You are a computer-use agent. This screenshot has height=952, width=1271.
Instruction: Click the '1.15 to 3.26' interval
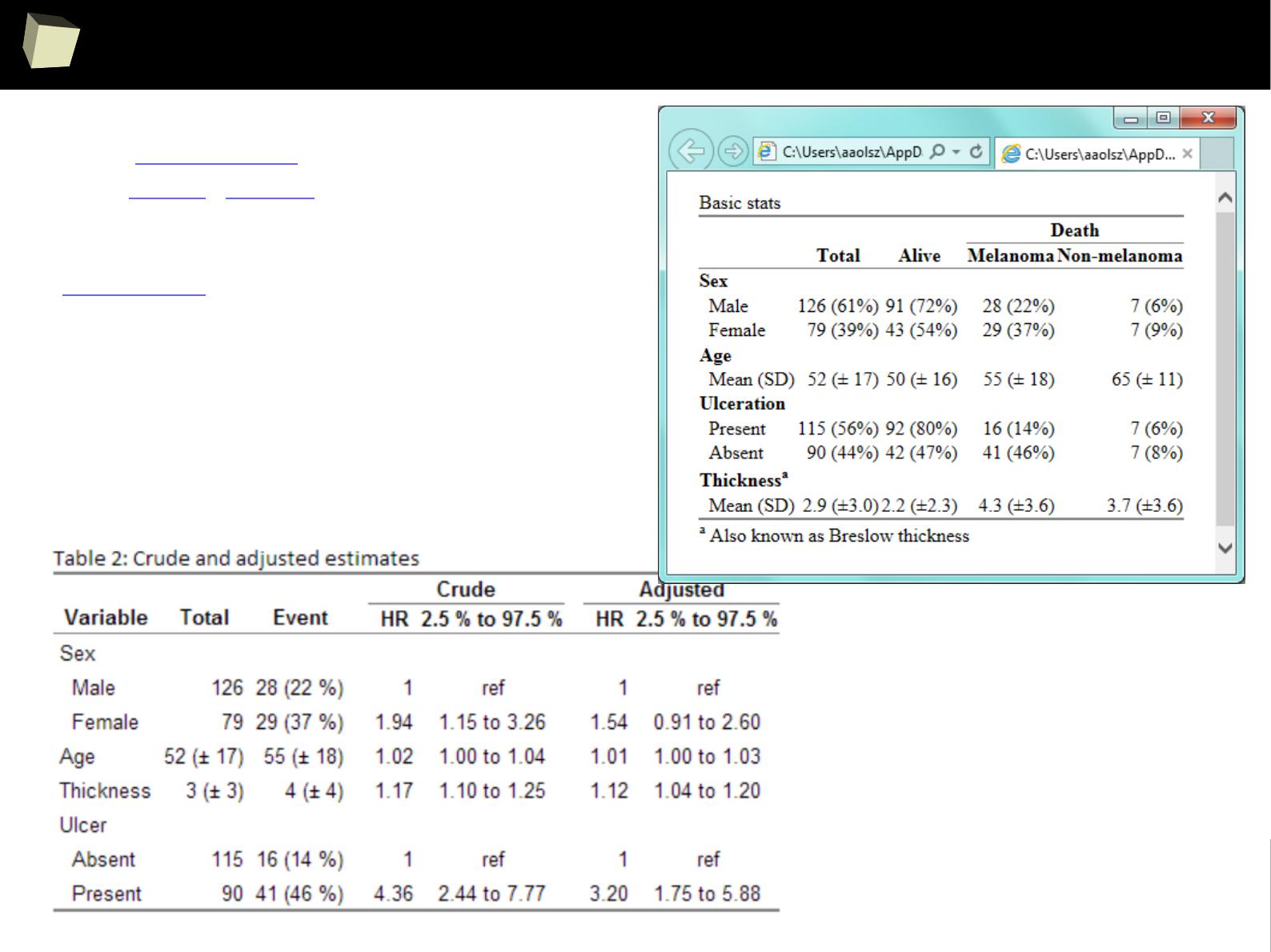coord(492,722)
